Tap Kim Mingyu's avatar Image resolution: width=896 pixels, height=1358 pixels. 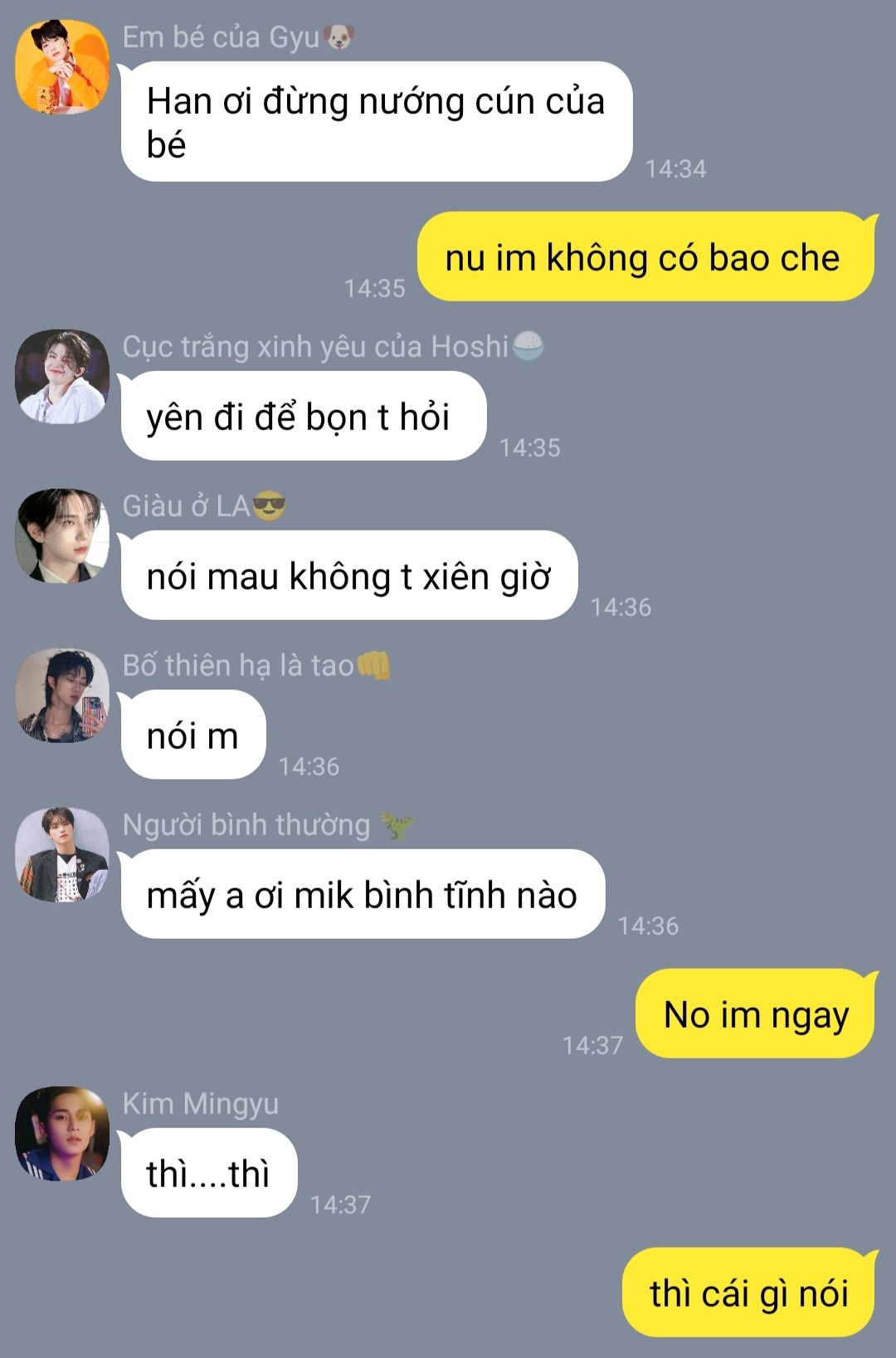62,1133
